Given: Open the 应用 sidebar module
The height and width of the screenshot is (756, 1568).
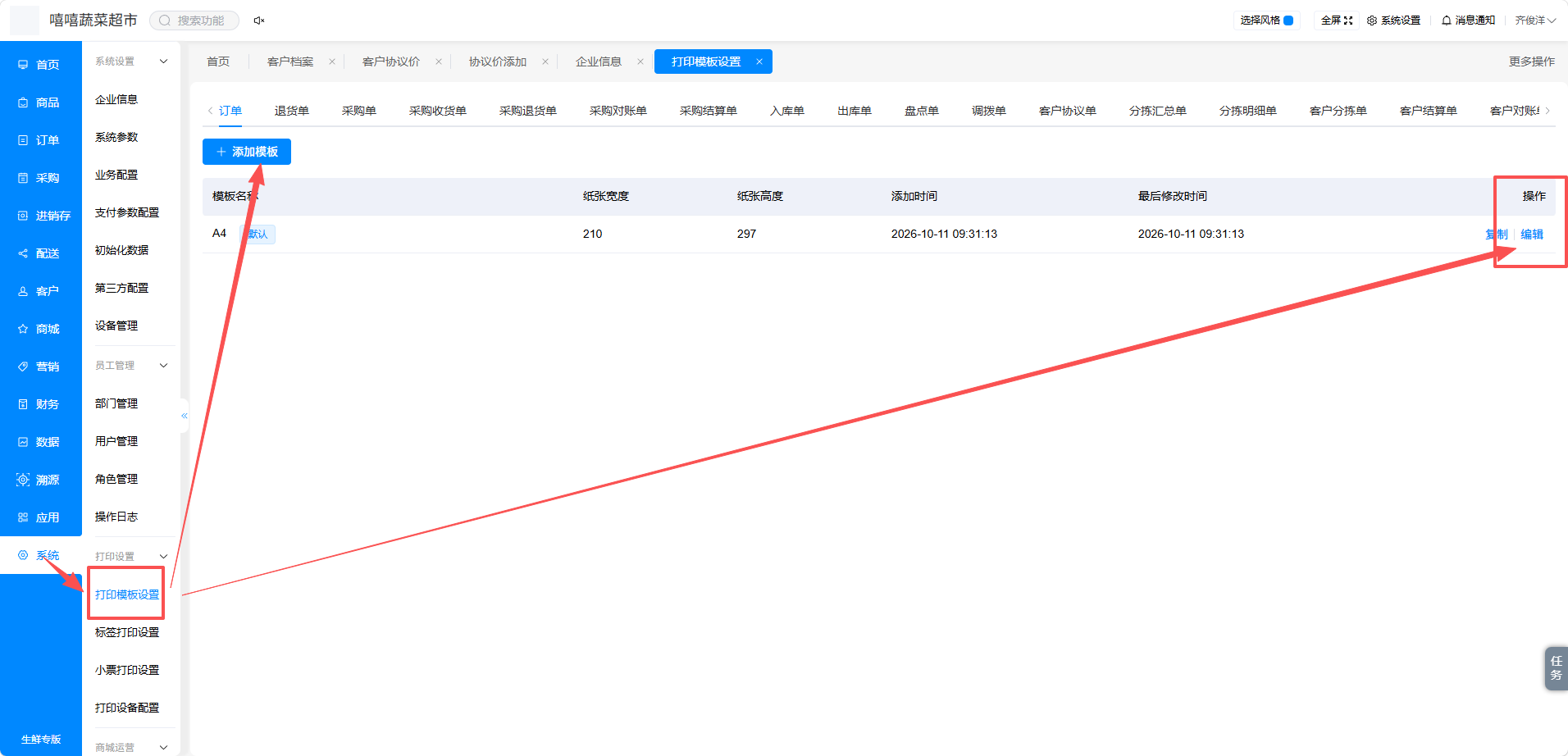Looking at the screenshot, I should click(x=40, y=517).
